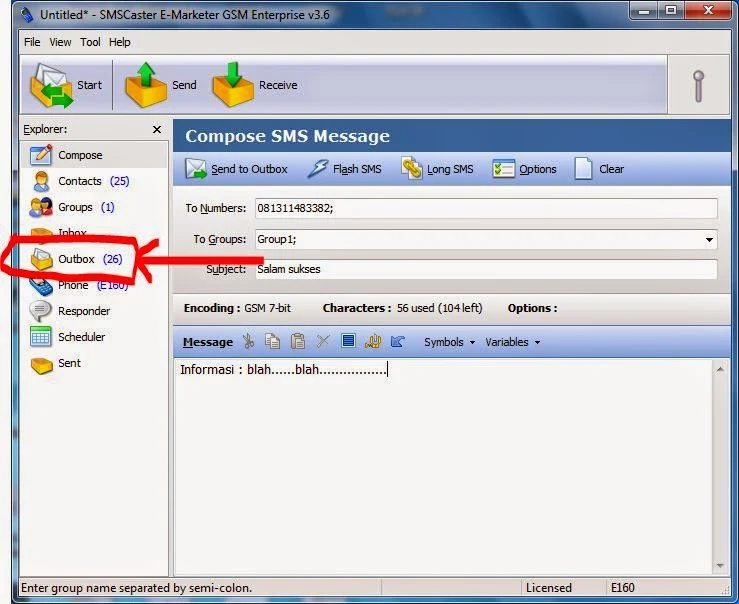Click Clear to reset the message
The image size is (739, 604).
599,169
